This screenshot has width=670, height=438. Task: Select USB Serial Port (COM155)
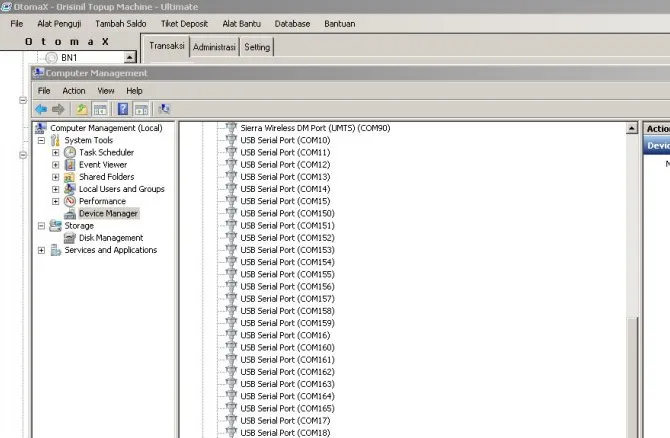[x=287, y=274]
